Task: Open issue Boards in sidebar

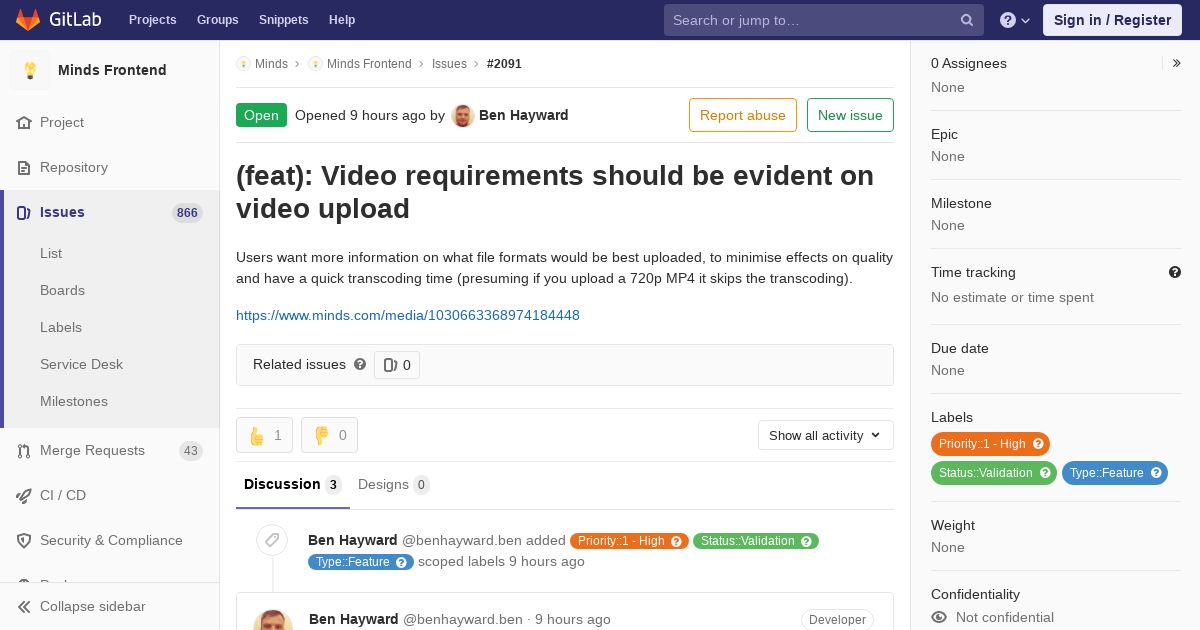Action: point(62,290)
